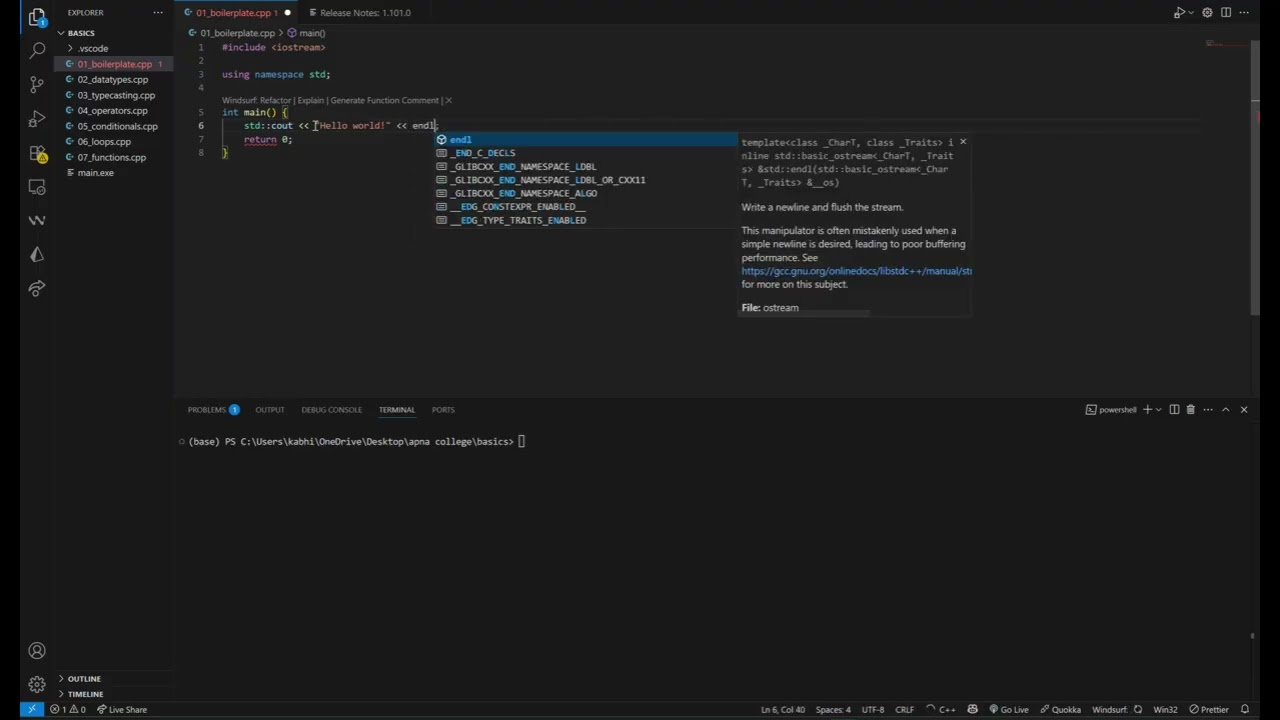The image size is (1280, 720).
Task: Open the PROBLEMS panel tab
Action: [x=213, y=409]
